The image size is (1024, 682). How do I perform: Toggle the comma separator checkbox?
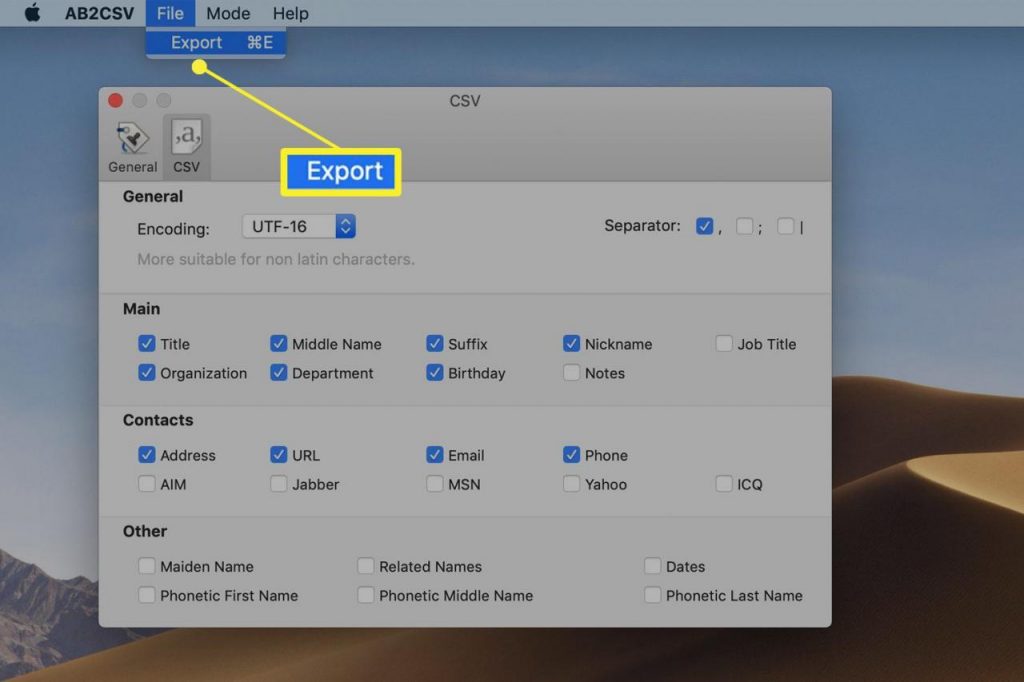pyautogui.click(x=704, y=226)
